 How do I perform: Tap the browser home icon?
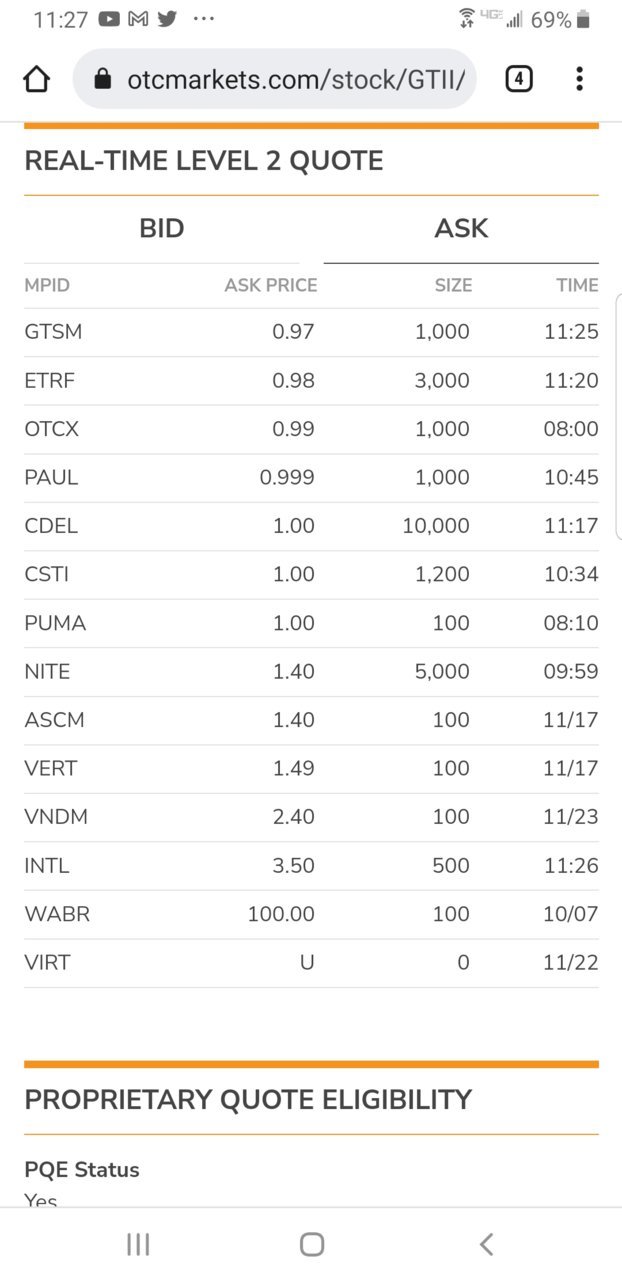click(36, 79)
